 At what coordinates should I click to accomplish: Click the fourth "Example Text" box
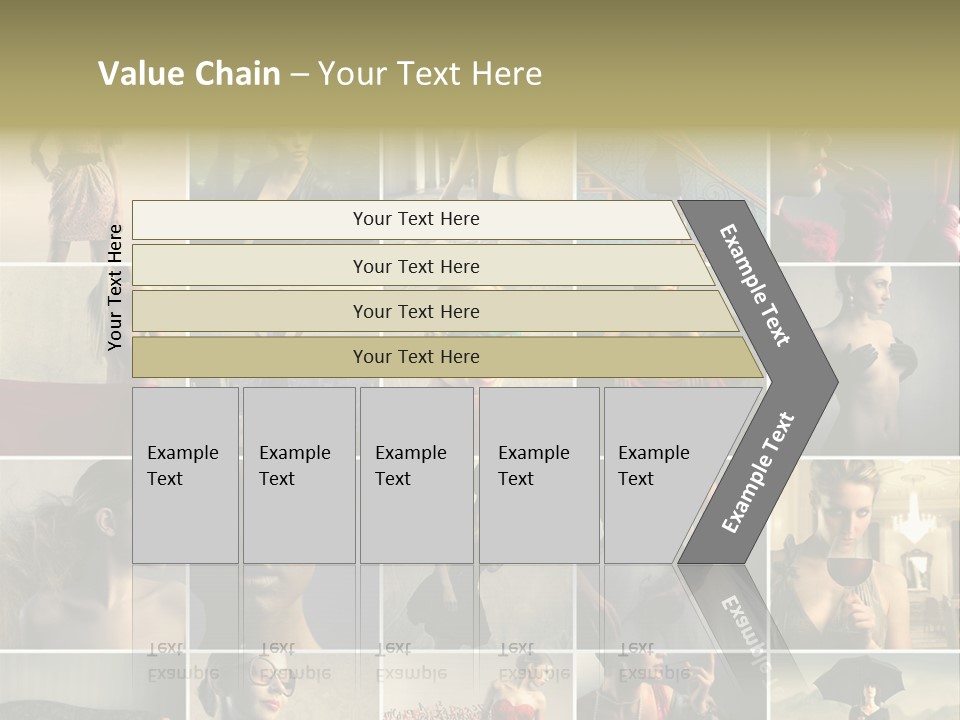pos(538,475)
